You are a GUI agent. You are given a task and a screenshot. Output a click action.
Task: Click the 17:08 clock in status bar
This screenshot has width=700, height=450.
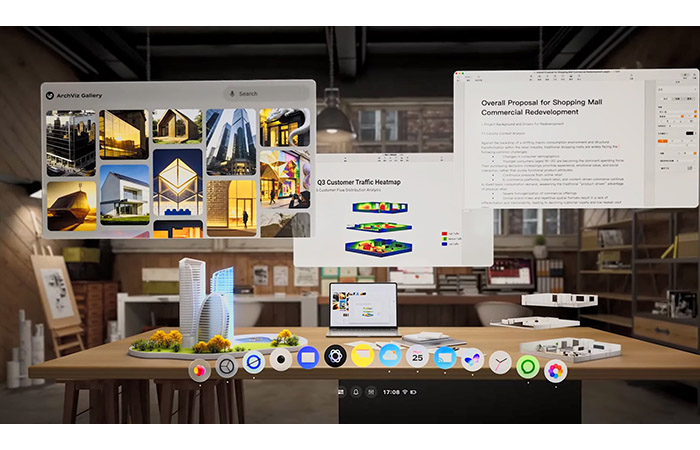coord(390,392)
